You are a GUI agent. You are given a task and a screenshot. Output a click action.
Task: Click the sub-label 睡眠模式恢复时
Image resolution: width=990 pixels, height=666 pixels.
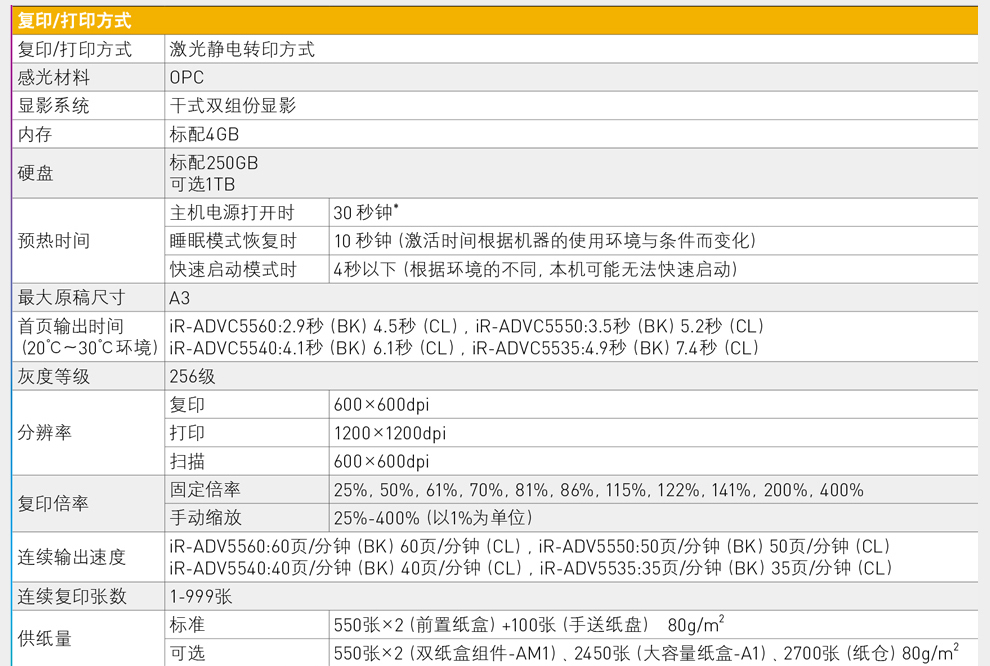click(233, 241)
